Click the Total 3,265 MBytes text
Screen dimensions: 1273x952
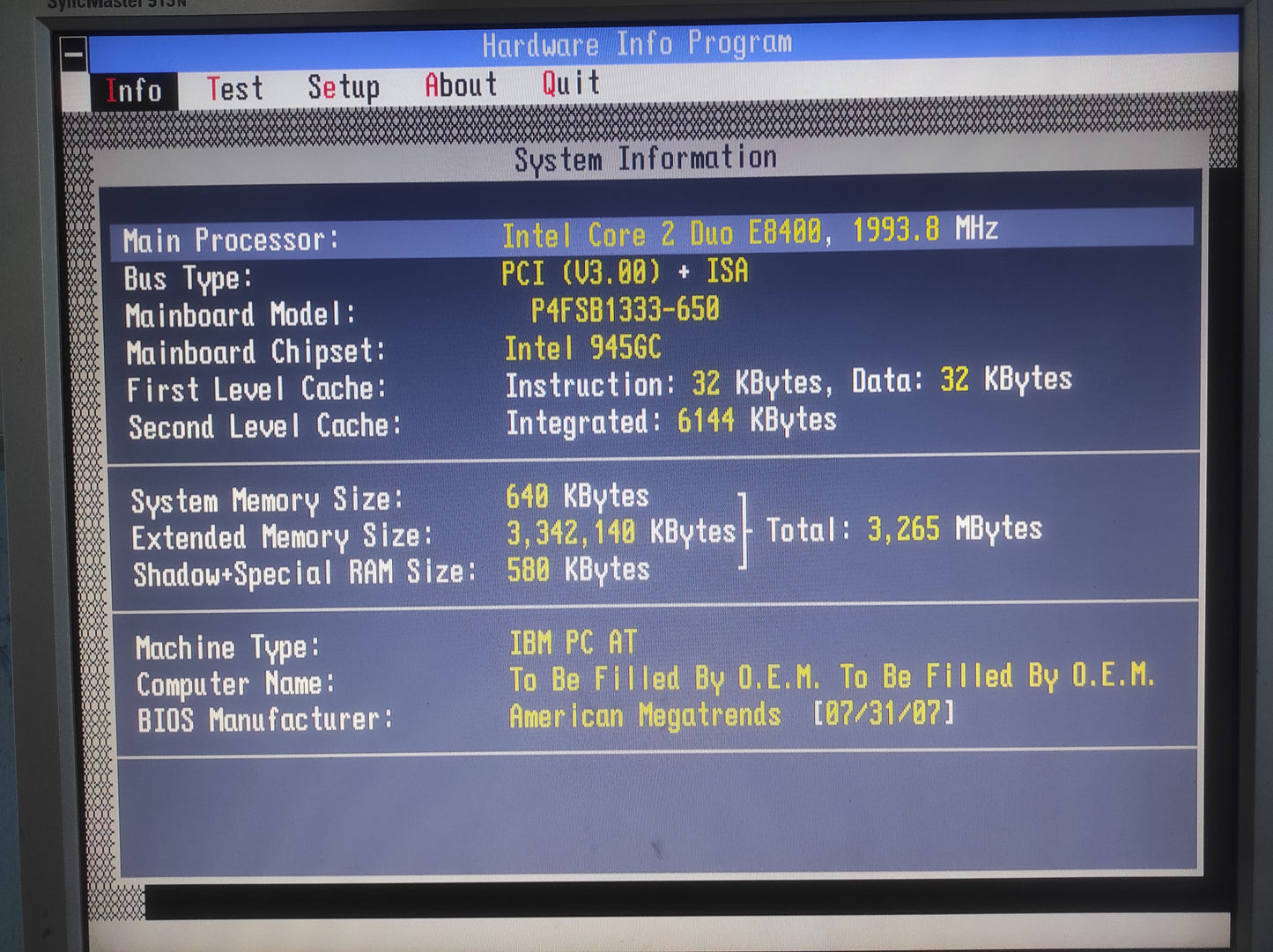pos(904,529)
